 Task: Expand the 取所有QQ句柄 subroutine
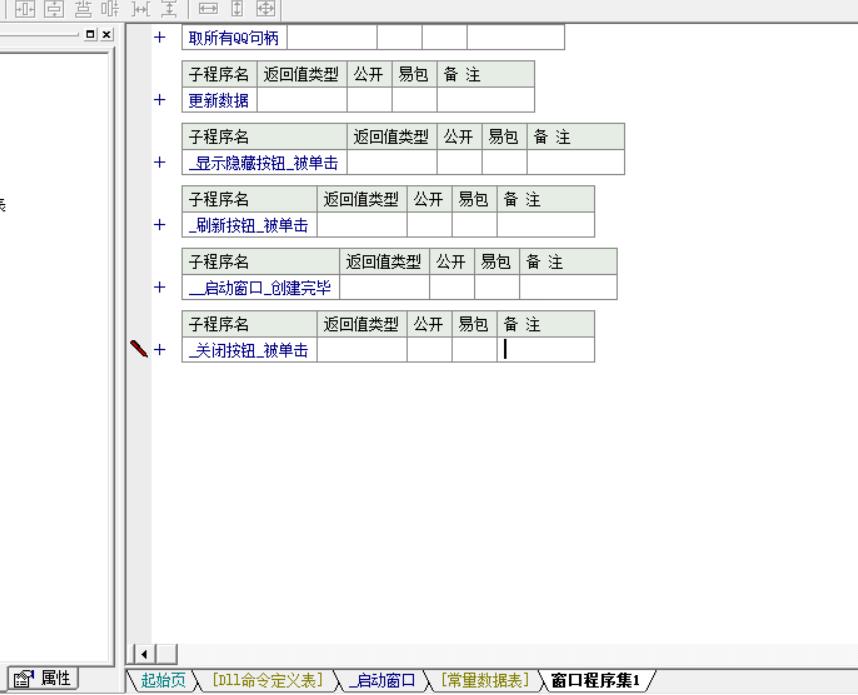click(x=160, y=37)
